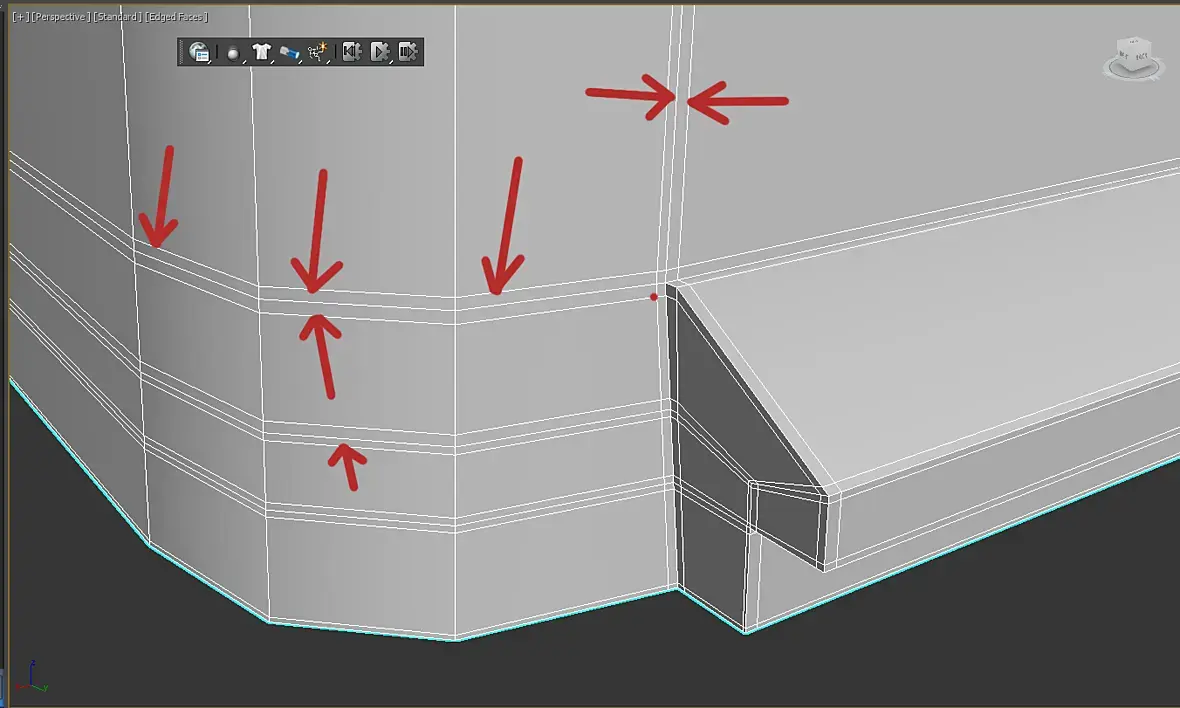The width and height of the screenshot is (1180, 708).
Task: Step simulation forward one frame
Action: coord(408,52)
